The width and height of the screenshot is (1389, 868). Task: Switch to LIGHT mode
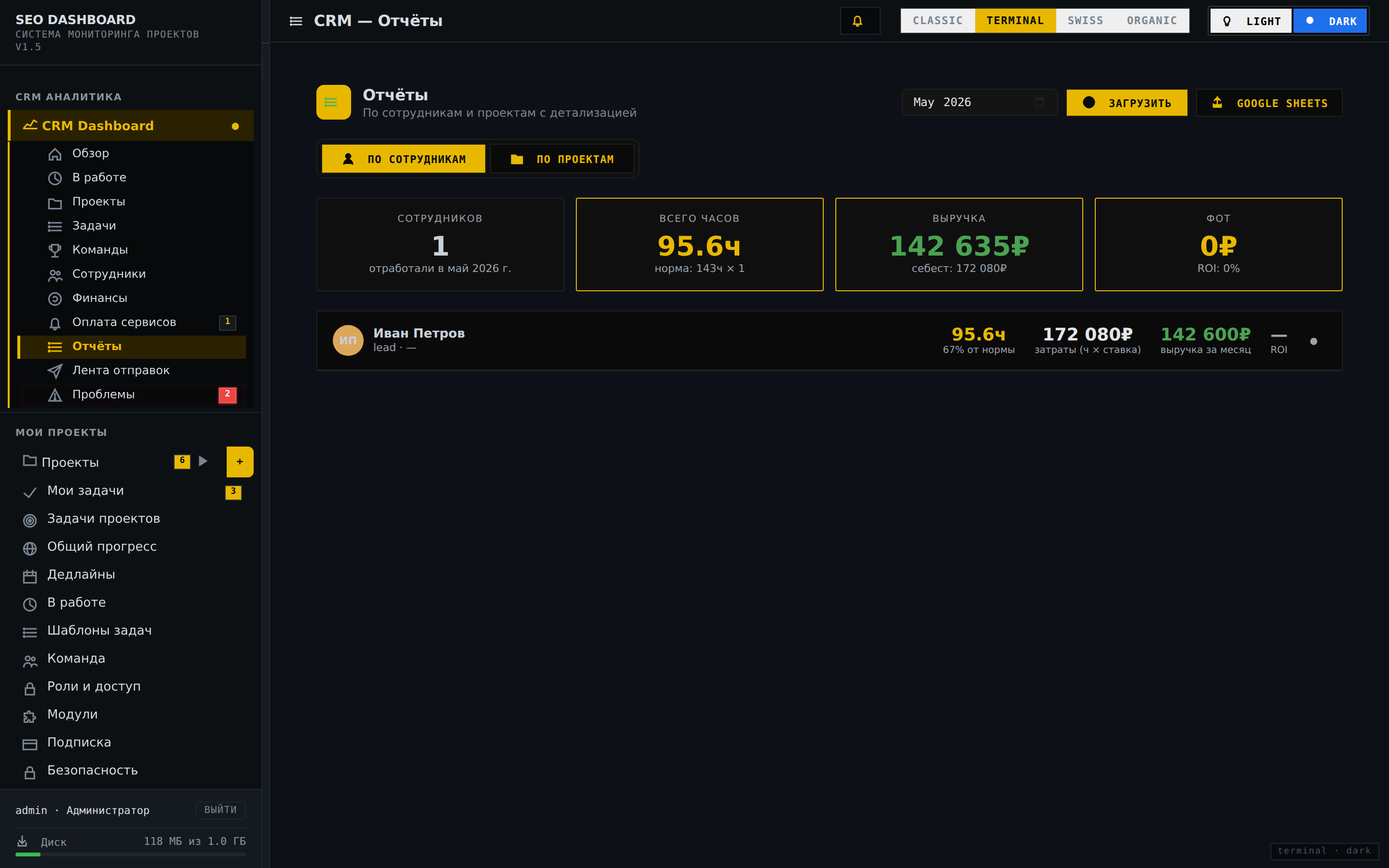[1251, 21]
